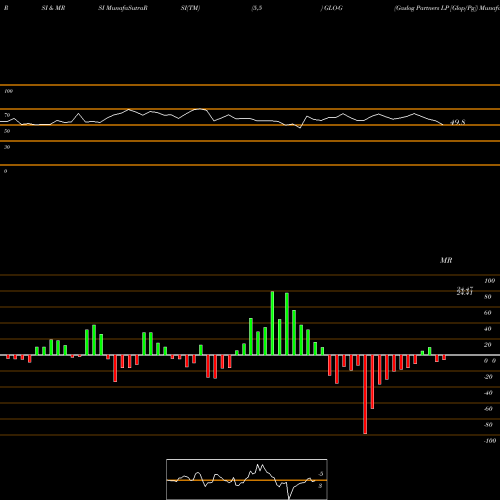Click the 100 label on the RSI axis
The height and width of the screenshot is (500, 500).
(x=8, y=91)
